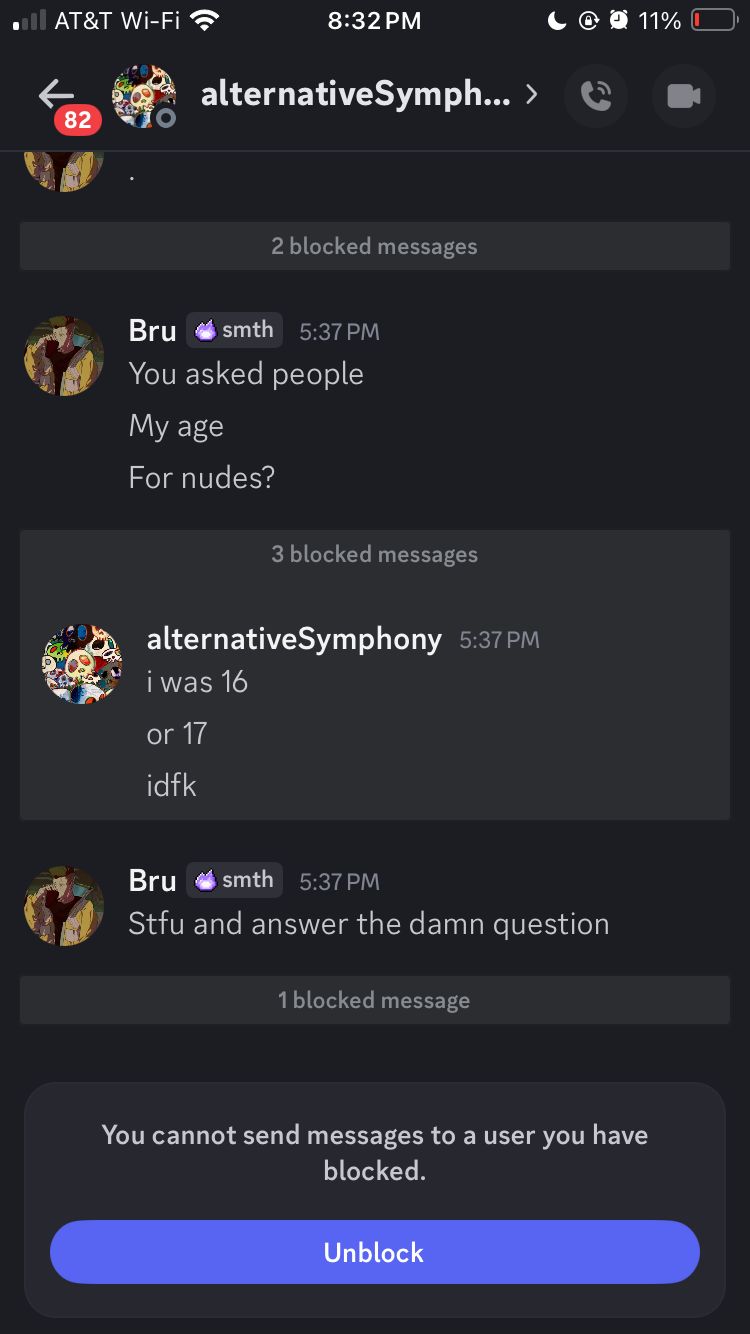Tap the Bru username on first message

click(x=152, y=331)
